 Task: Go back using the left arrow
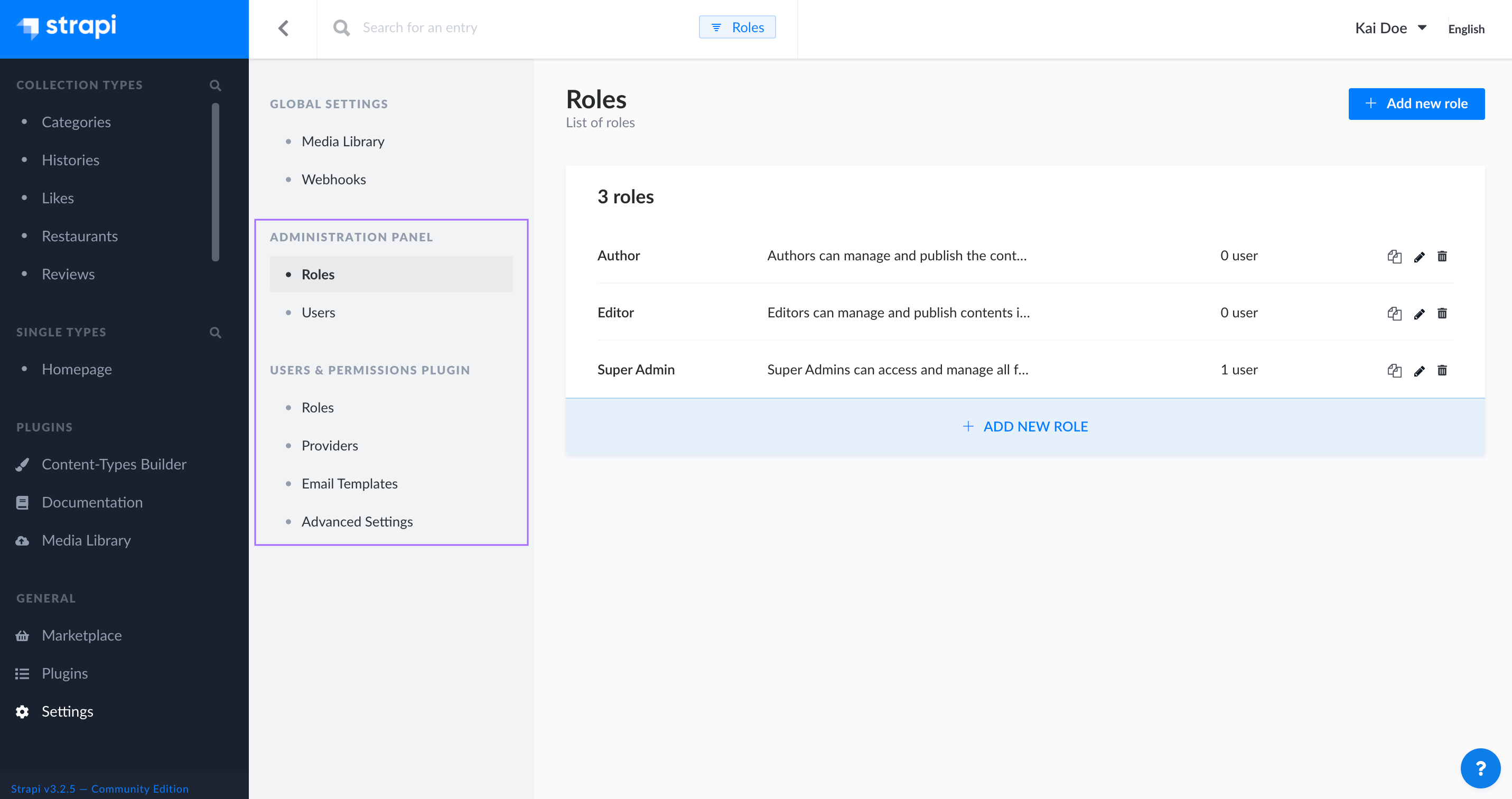[x=284, y=27]
